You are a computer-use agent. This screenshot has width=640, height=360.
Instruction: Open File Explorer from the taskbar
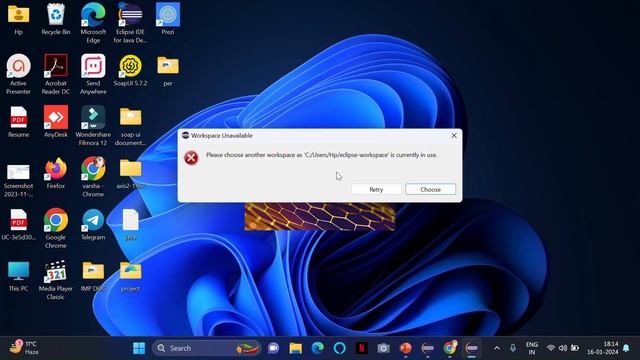[x=296, y=348]
